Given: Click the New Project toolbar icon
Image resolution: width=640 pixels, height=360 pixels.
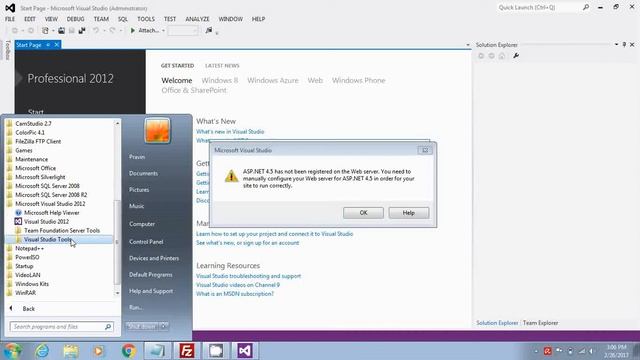Looking at the screenshot, I should 45,31.
